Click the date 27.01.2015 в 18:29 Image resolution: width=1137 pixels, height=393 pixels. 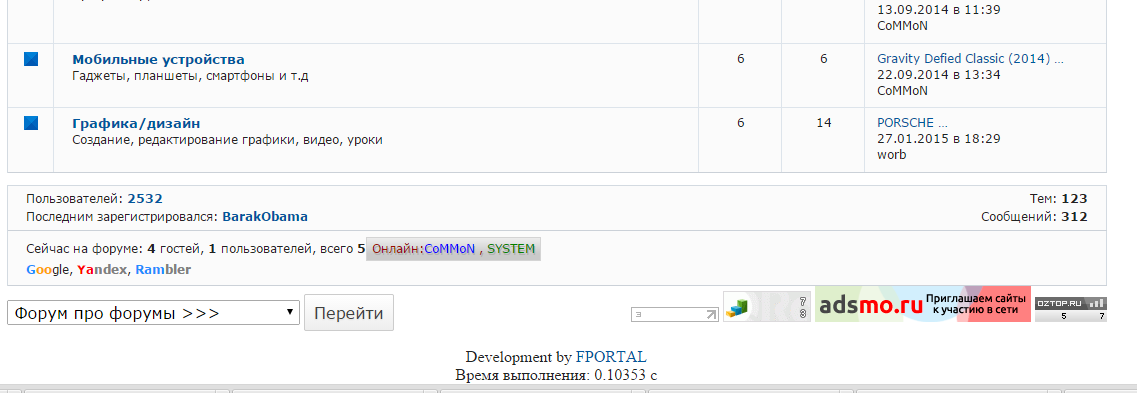pyautogui.click(x=939, y=138)
